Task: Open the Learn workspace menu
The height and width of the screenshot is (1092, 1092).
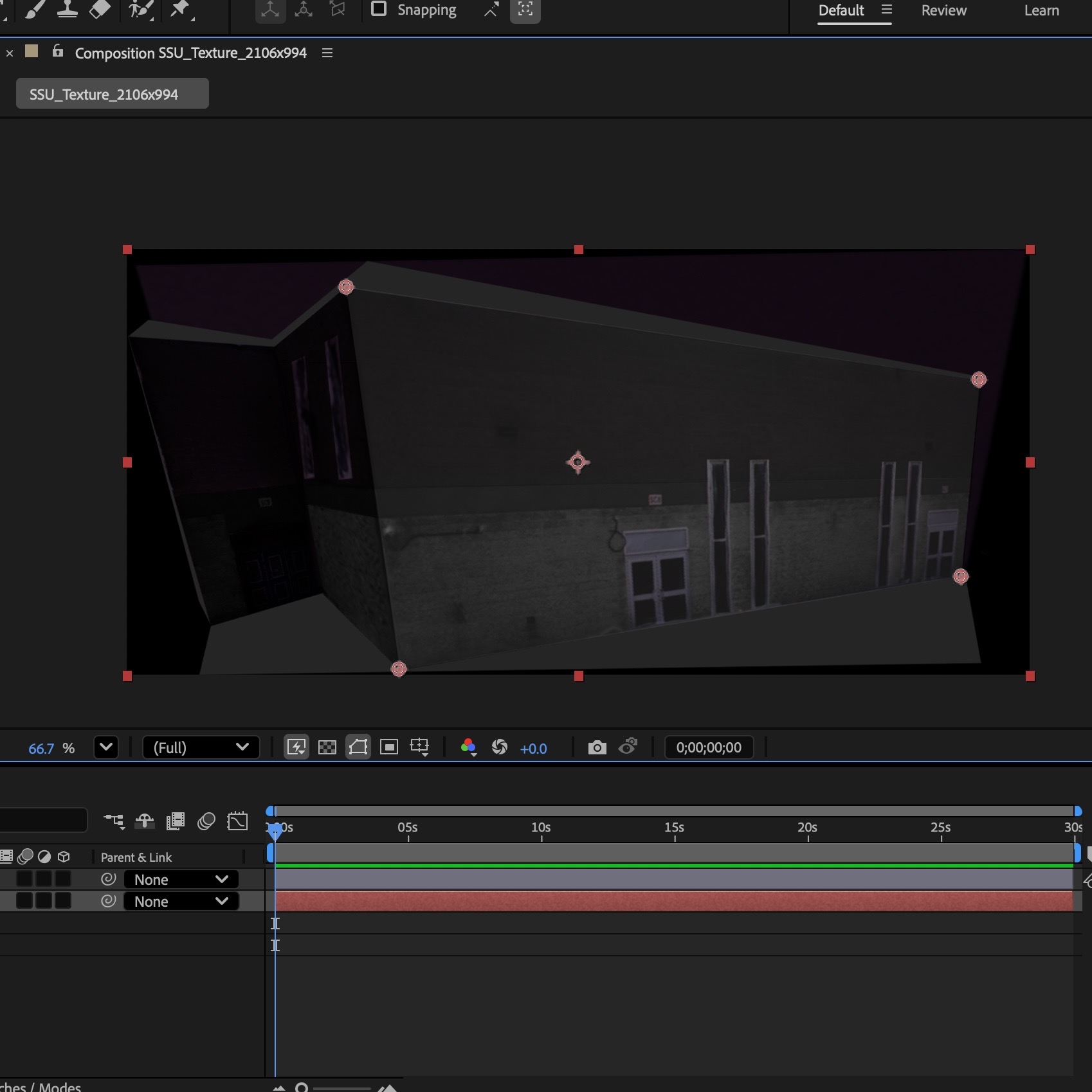Action: 1042,10
